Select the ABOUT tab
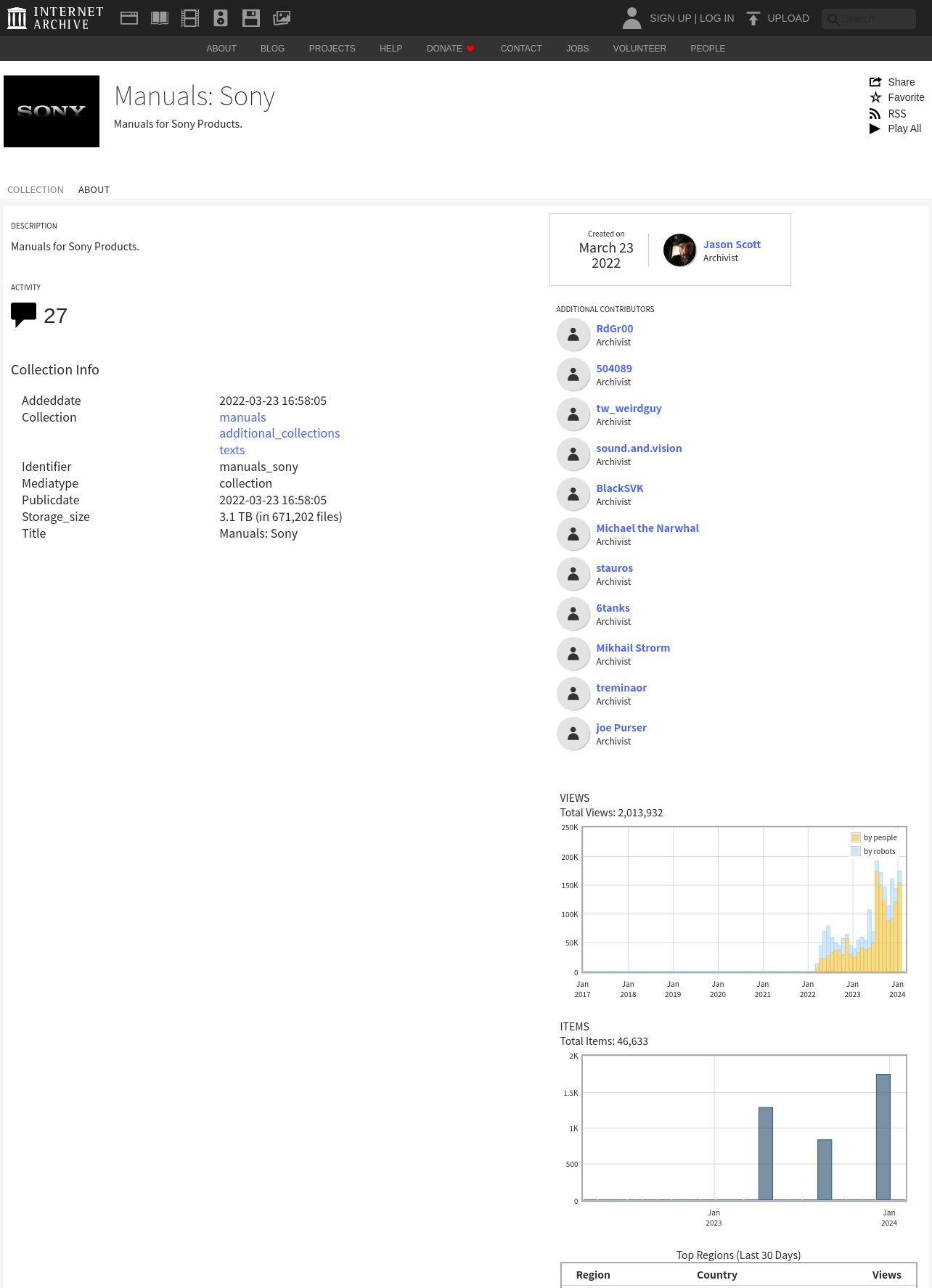 point(94,190)
